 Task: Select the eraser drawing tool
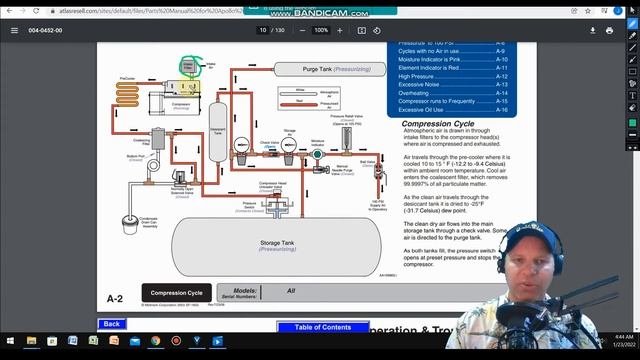point(633,108)
